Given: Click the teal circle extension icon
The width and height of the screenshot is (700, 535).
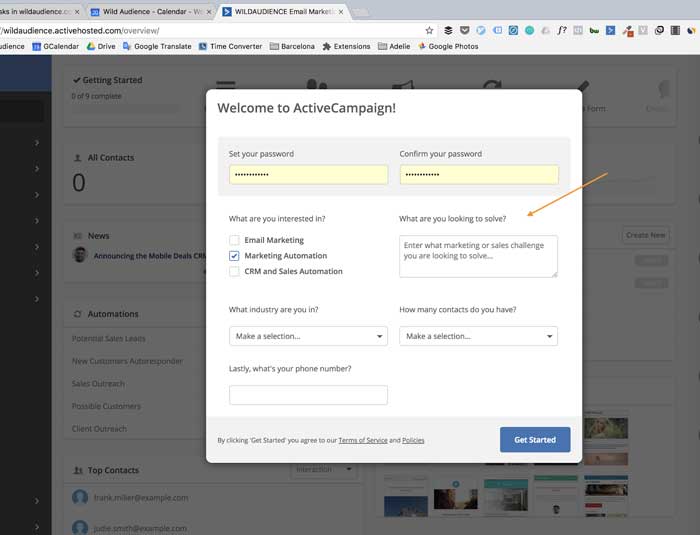Looking at the screenshot, I should point(529,30).
